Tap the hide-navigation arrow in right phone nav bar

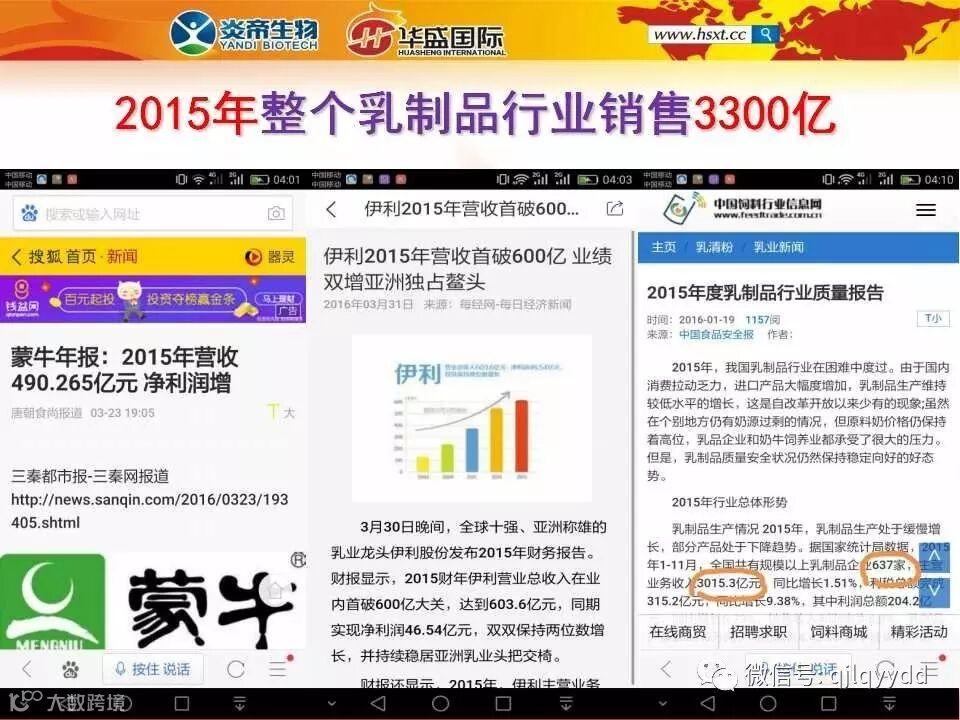889,703
